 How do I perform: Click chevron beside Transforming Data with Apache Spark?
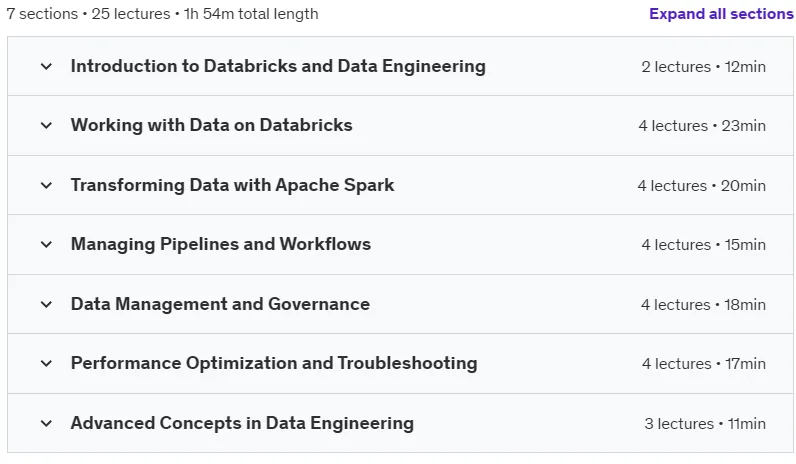click(x=46, y=185)
